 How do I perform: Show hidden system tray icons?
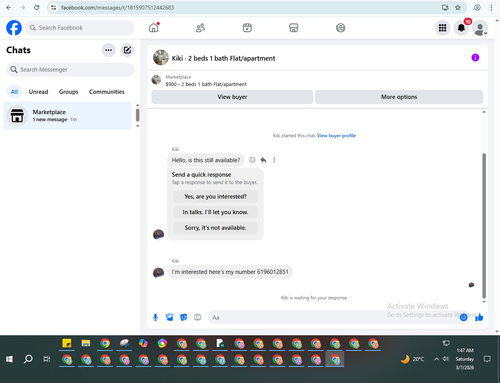click(436, 359)
